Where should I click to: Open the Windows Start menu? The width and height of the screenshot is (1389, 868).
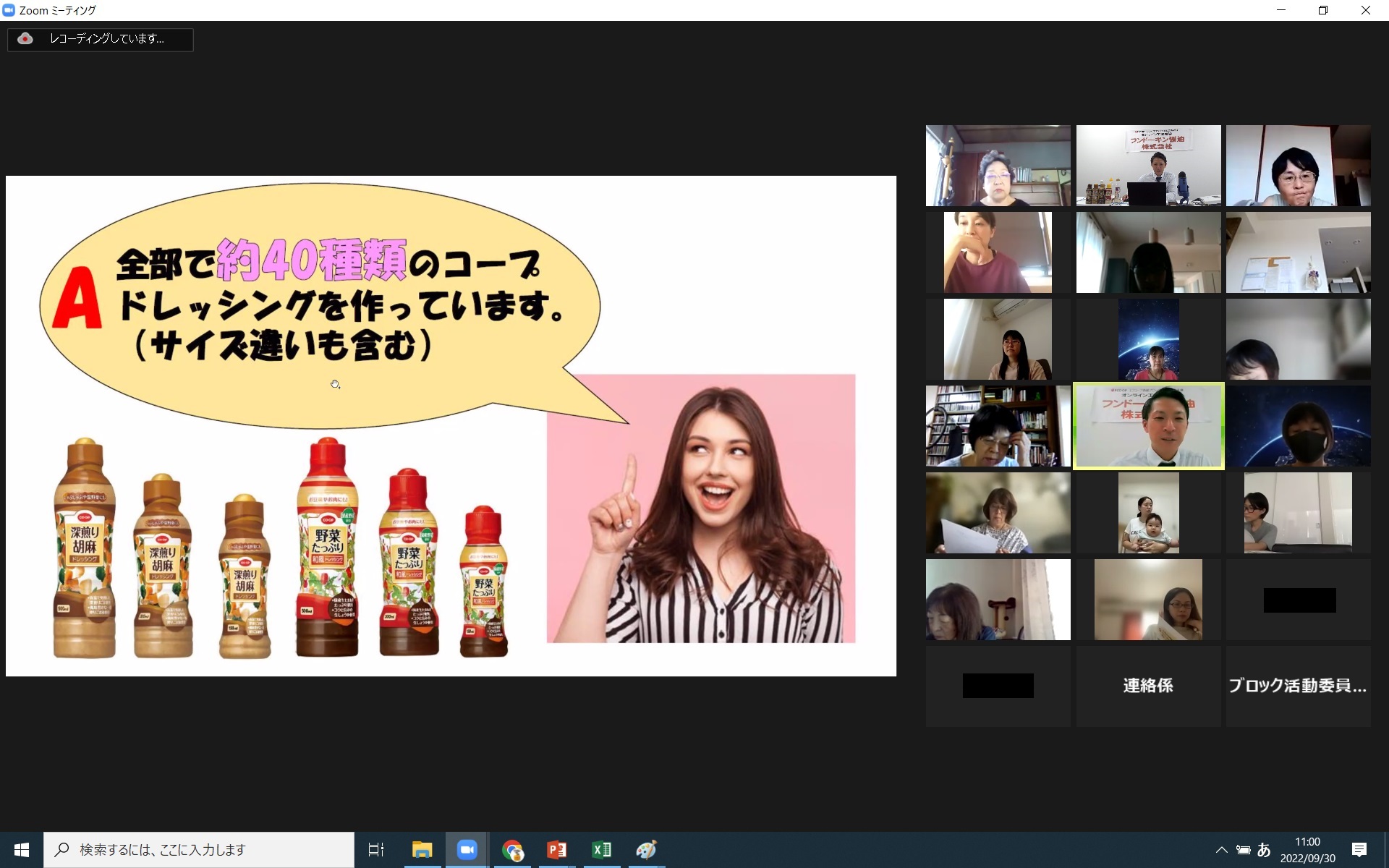[x=22, y=850]
